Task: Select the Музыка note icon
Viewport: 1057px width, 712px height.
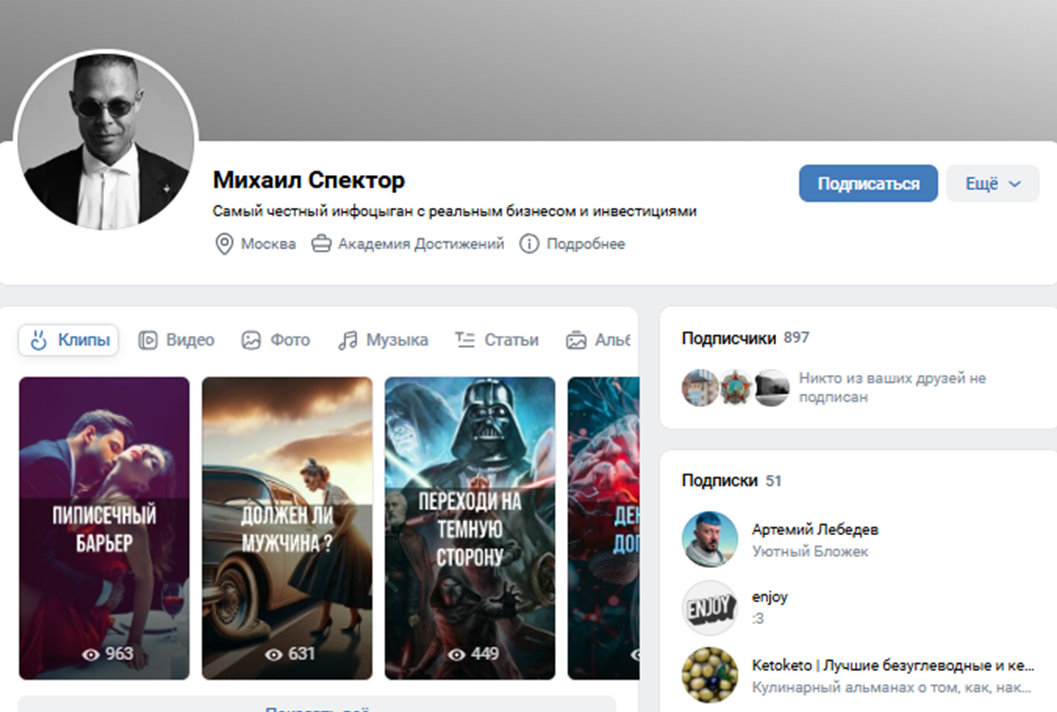Action: (x=347, y=339)
